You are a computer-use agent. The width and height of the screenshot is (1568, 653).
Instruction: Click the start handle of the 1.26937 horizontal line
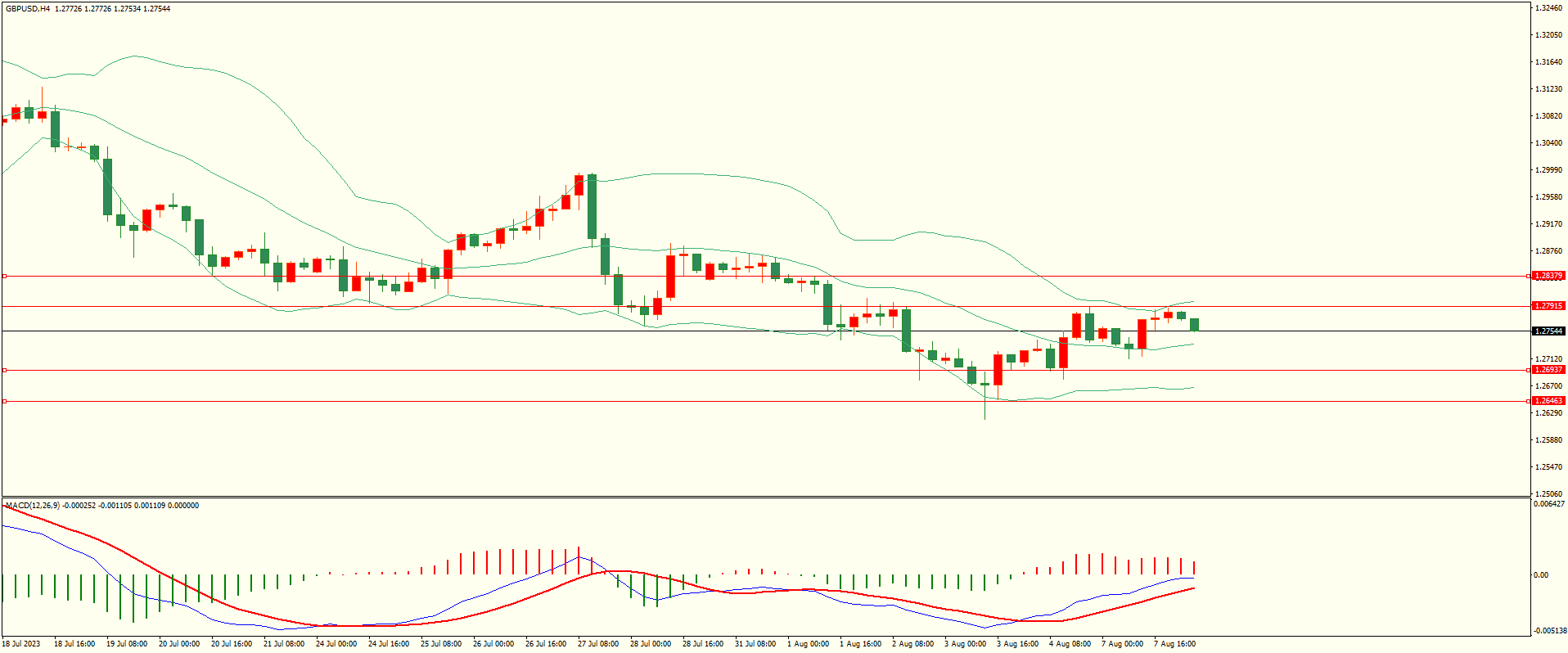click(x=4, y=370)
